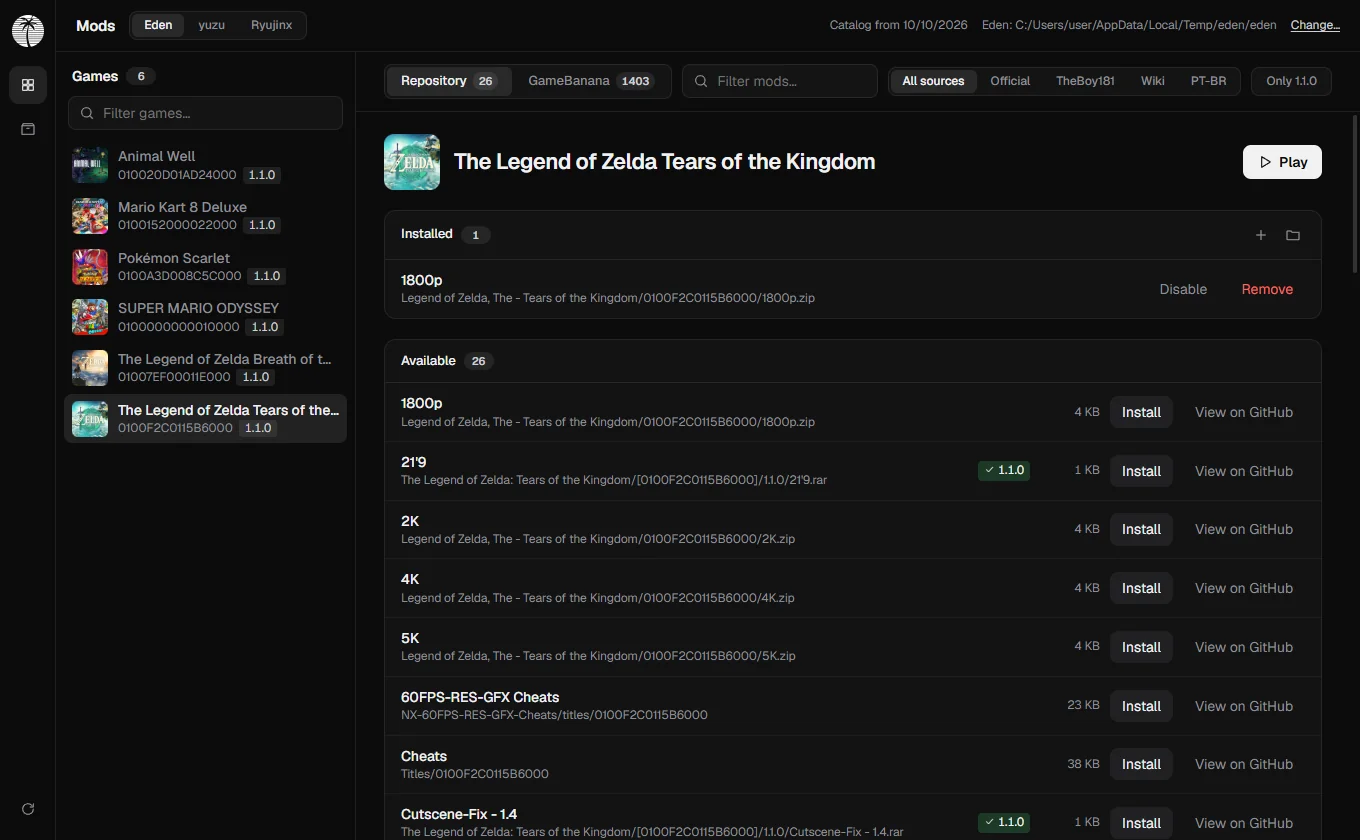The height and width of the screenshot is (840, 1360).
Task: Click Change... to edit Eden path
Action: [x=1315, y=25]
